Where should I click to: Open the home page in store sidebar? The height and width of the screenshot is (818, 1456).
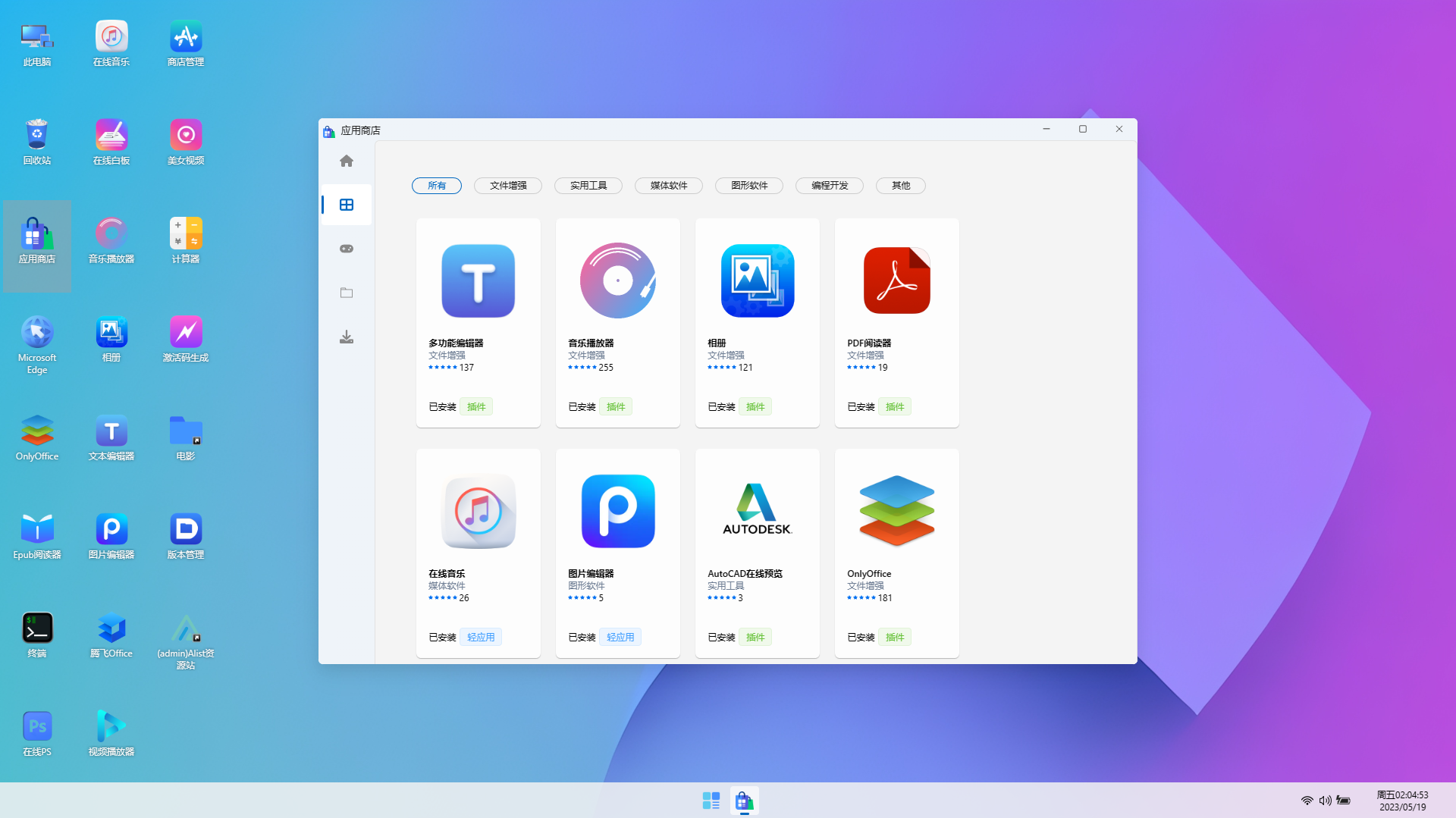pos(347,161)
